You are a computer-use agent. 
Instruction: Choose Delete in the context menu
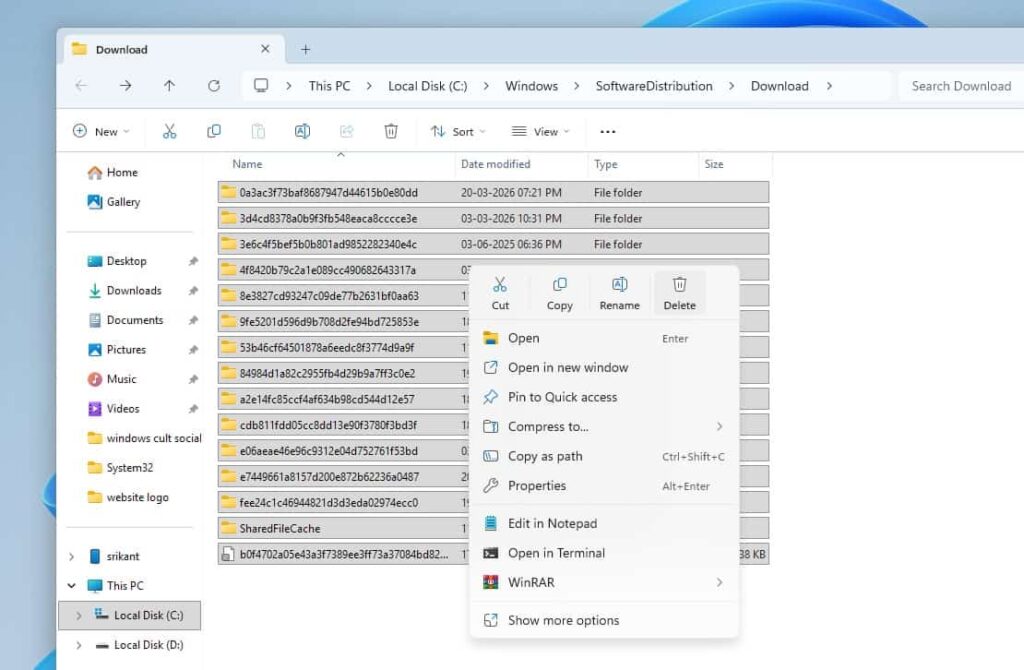tap(679, 293)
